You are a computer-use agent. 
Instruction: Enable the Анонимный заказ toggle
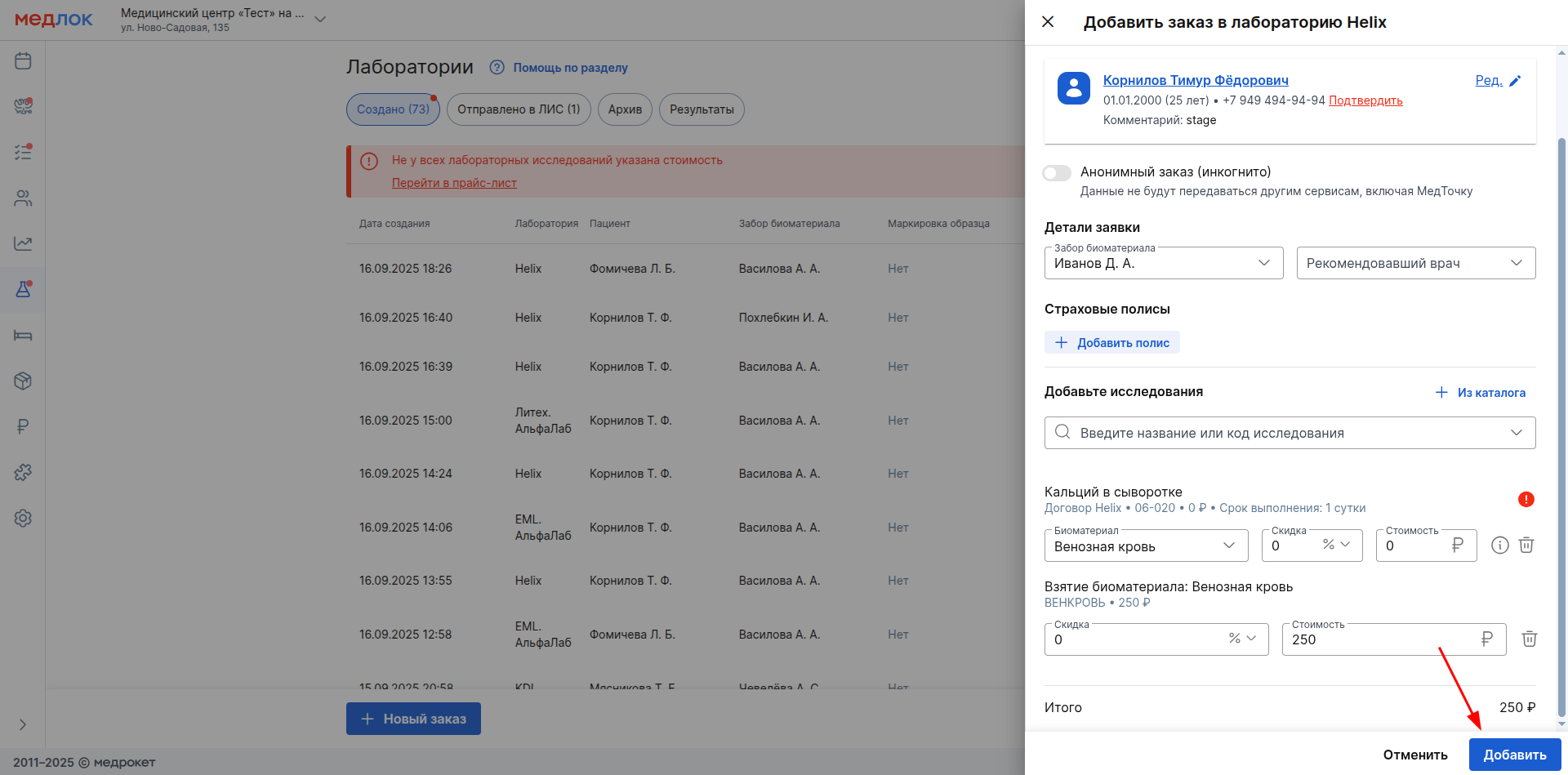pos(1057,172)
